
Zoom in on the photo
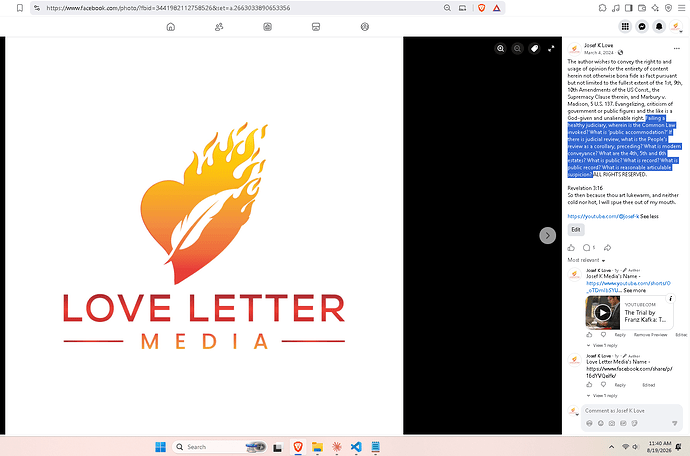pyautogui.click(x=500, y=48)
